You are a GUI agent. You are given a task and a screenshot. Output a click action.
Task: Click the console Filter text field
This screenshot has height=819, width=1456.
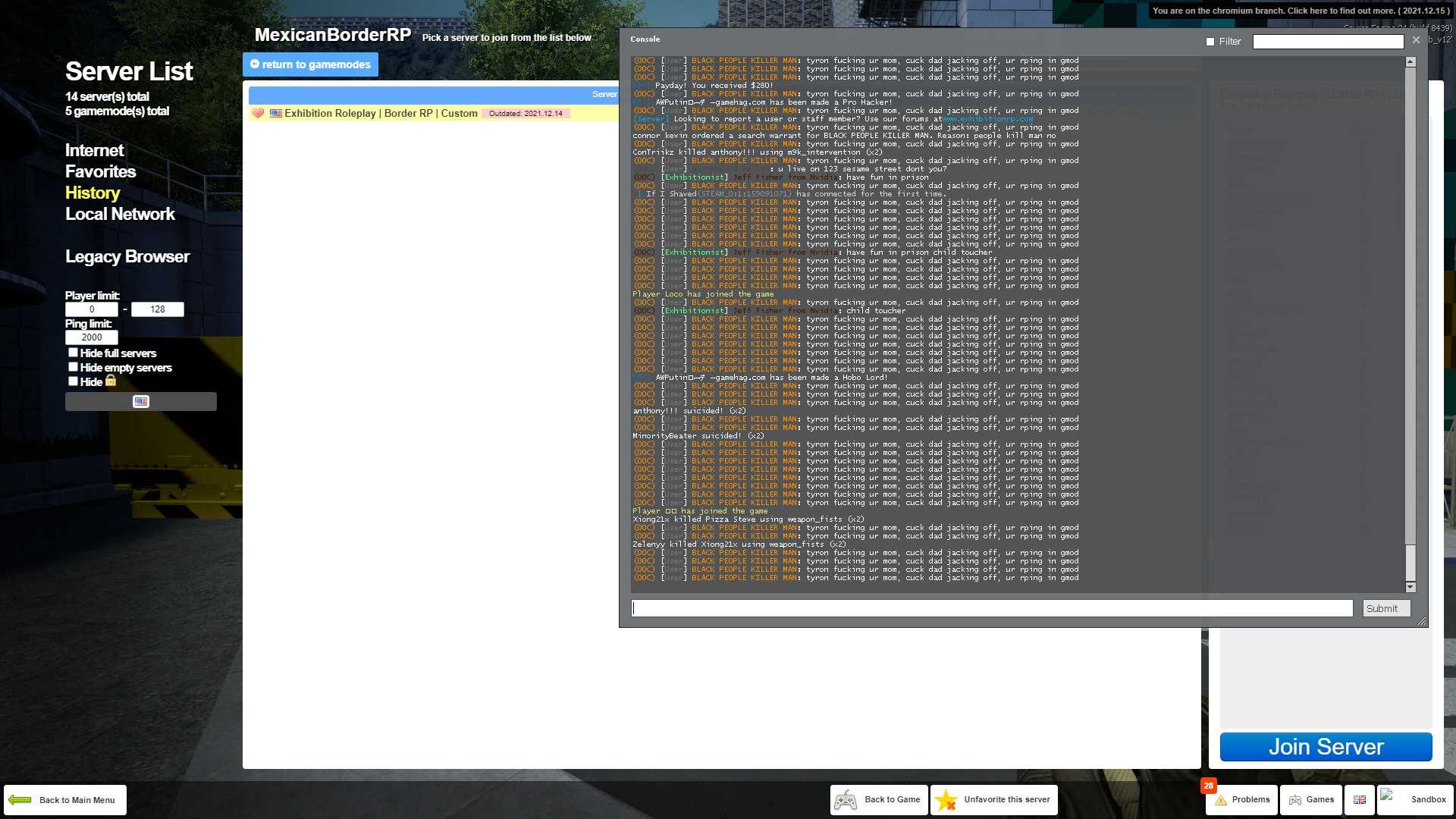(1328, 42)
